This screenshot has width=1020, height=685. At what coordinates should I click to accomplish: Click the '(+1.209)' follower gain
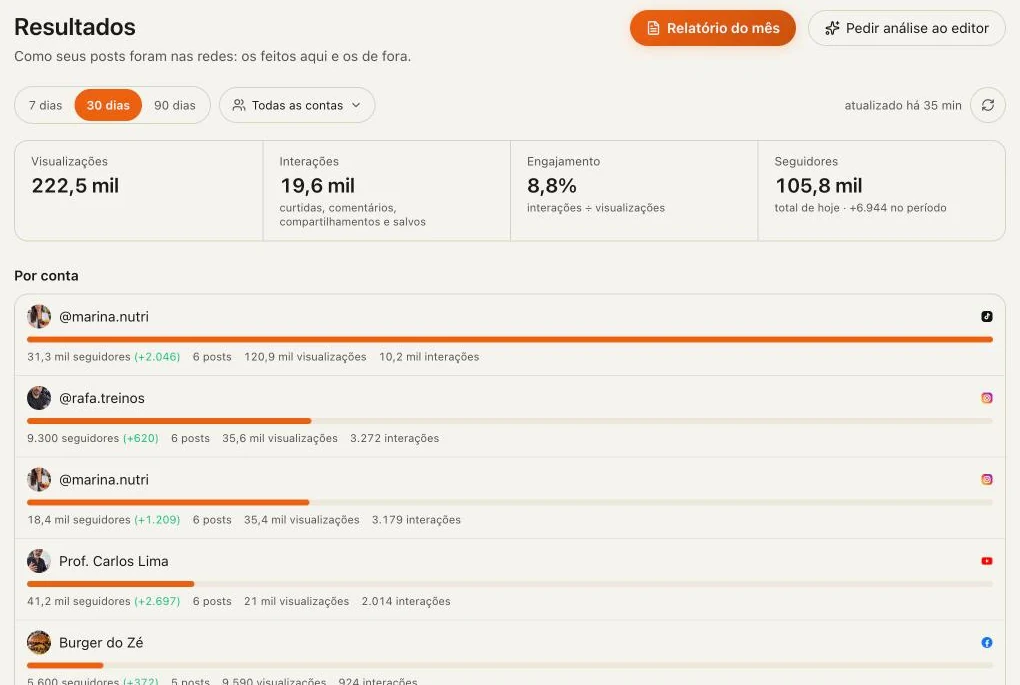point(157,520)
